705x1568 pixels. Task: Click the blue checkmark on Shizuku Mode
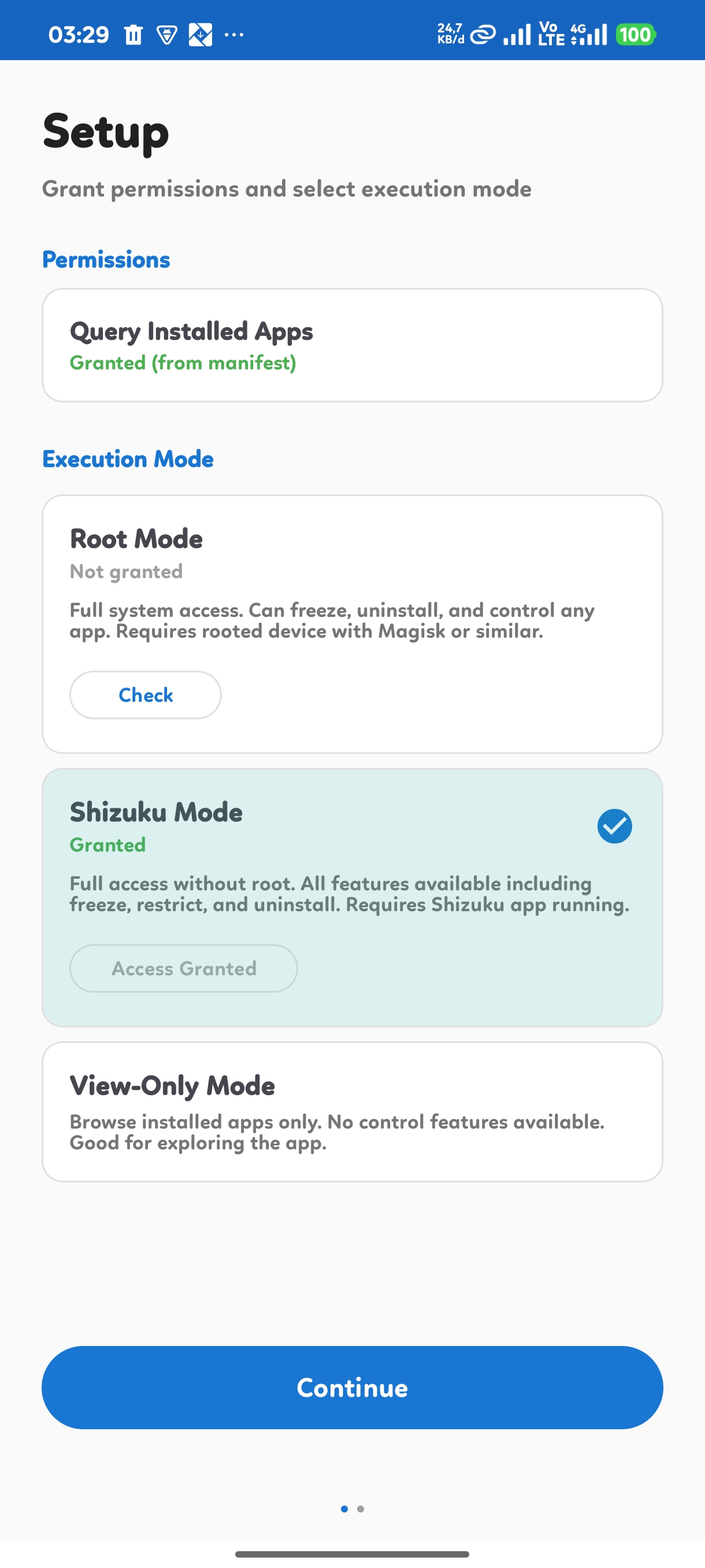(614, 826)
